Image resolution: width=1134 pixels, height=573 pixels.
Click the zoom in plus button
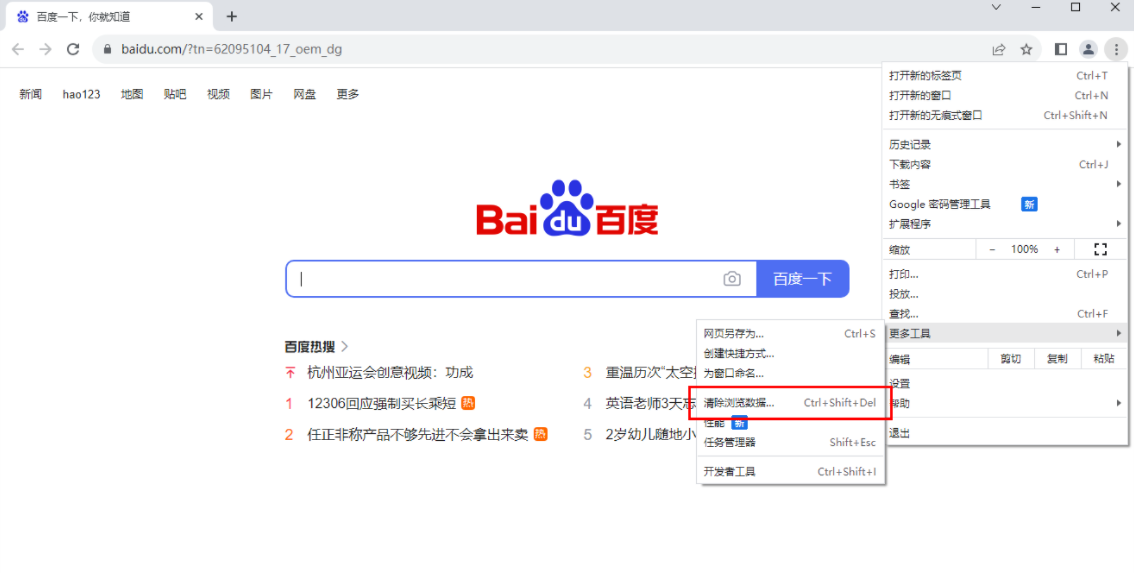coord(1057,250)
